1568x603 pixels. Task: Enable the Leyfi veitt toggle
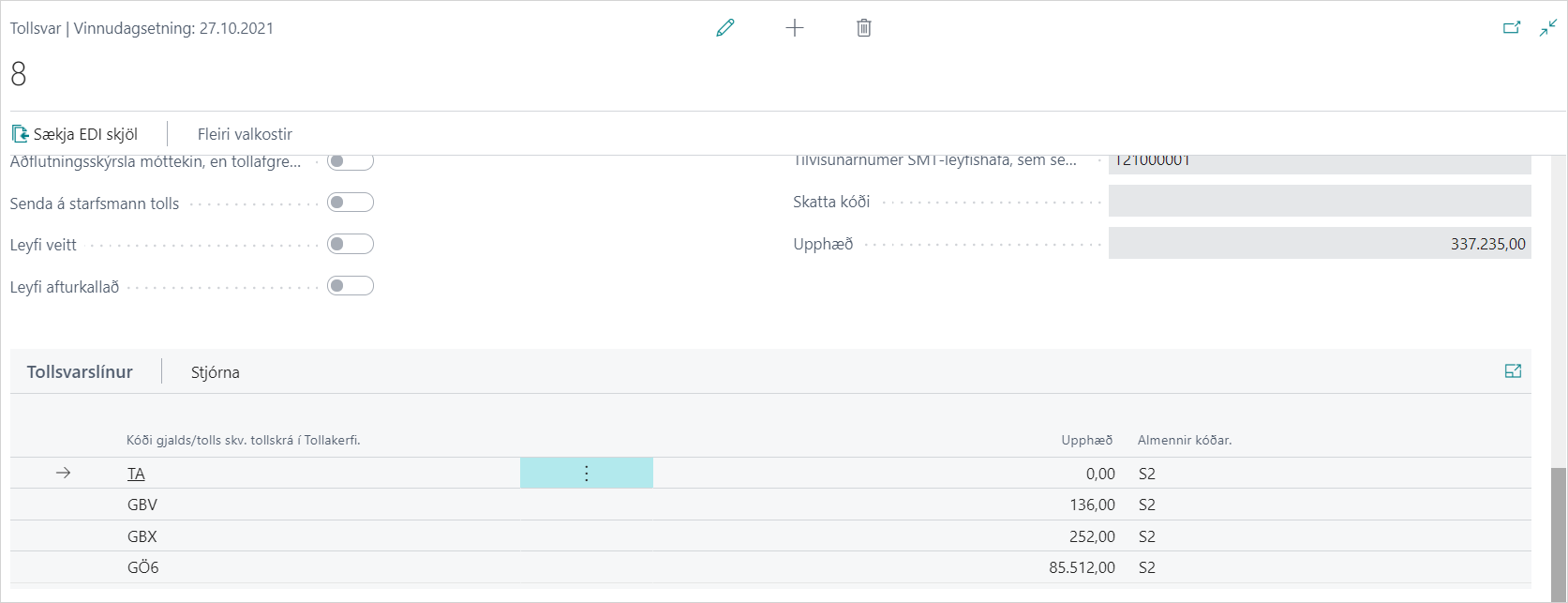click(351, 245)
